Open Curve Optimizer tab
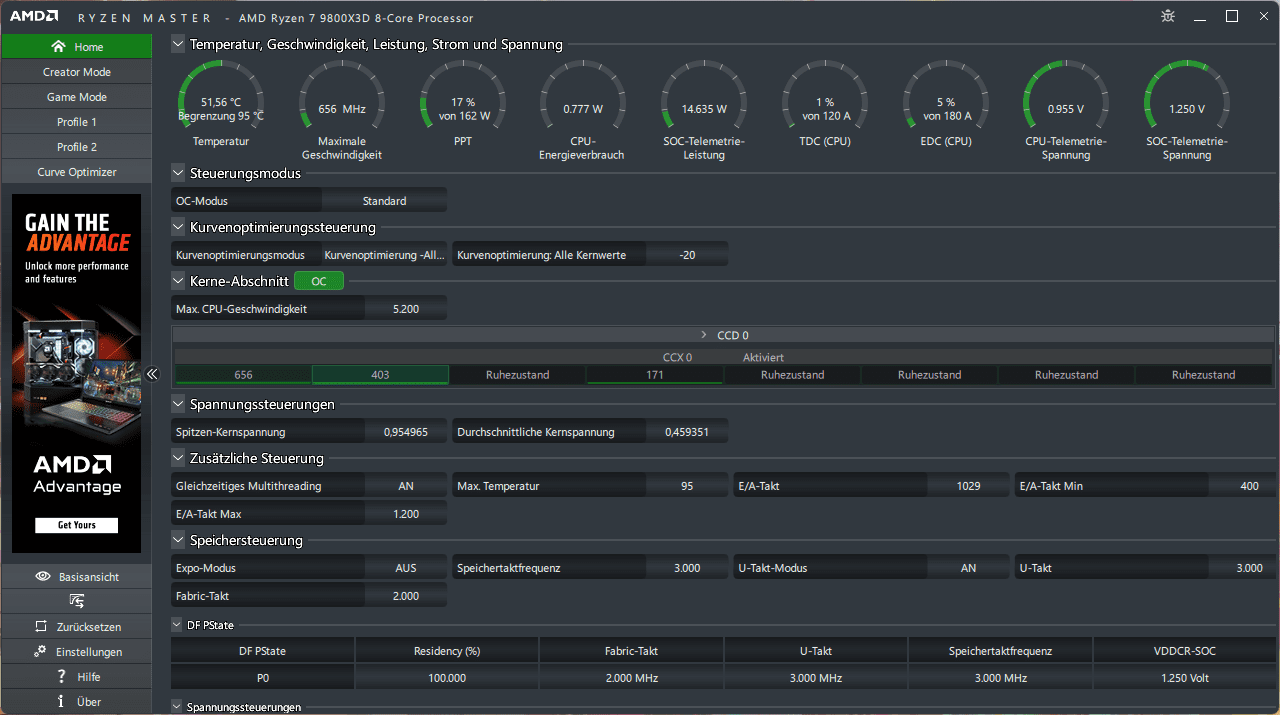The height and width of the screenshot is (715, 1280). (x=77, y=172)
